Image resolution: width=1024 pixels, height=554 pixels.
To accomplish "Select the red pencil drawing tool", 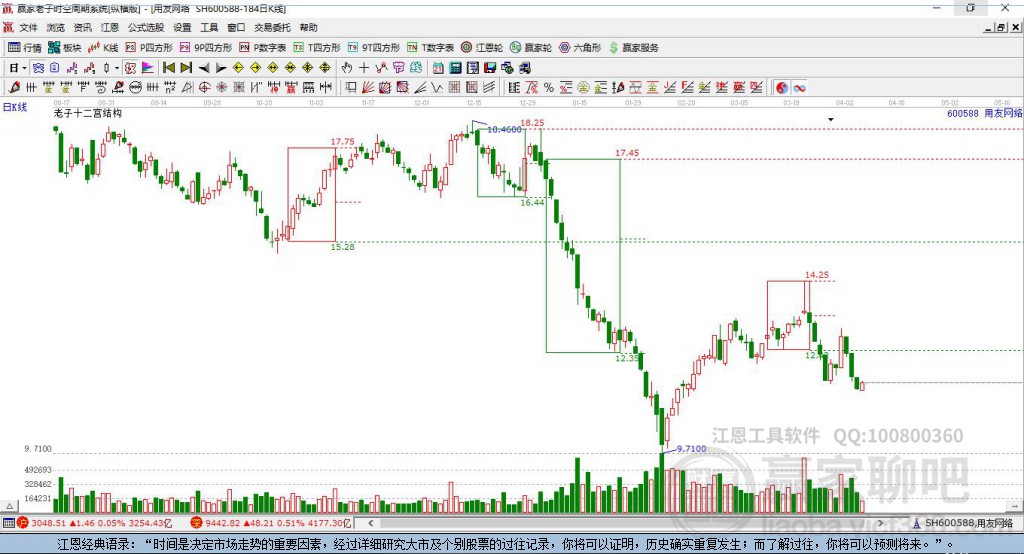I will click(14, 88).
